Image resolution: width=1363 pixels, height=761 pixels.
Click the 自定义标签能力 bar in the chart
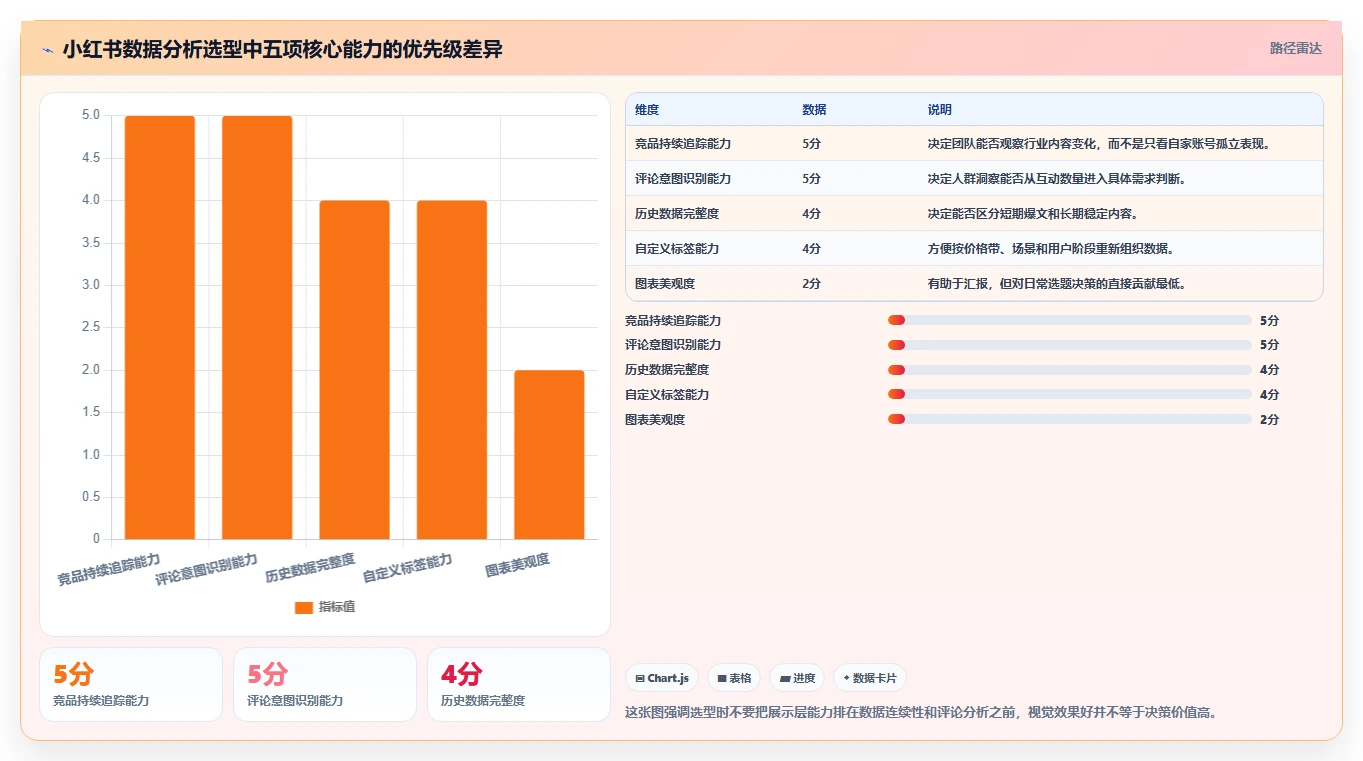(x=452, y=370)
